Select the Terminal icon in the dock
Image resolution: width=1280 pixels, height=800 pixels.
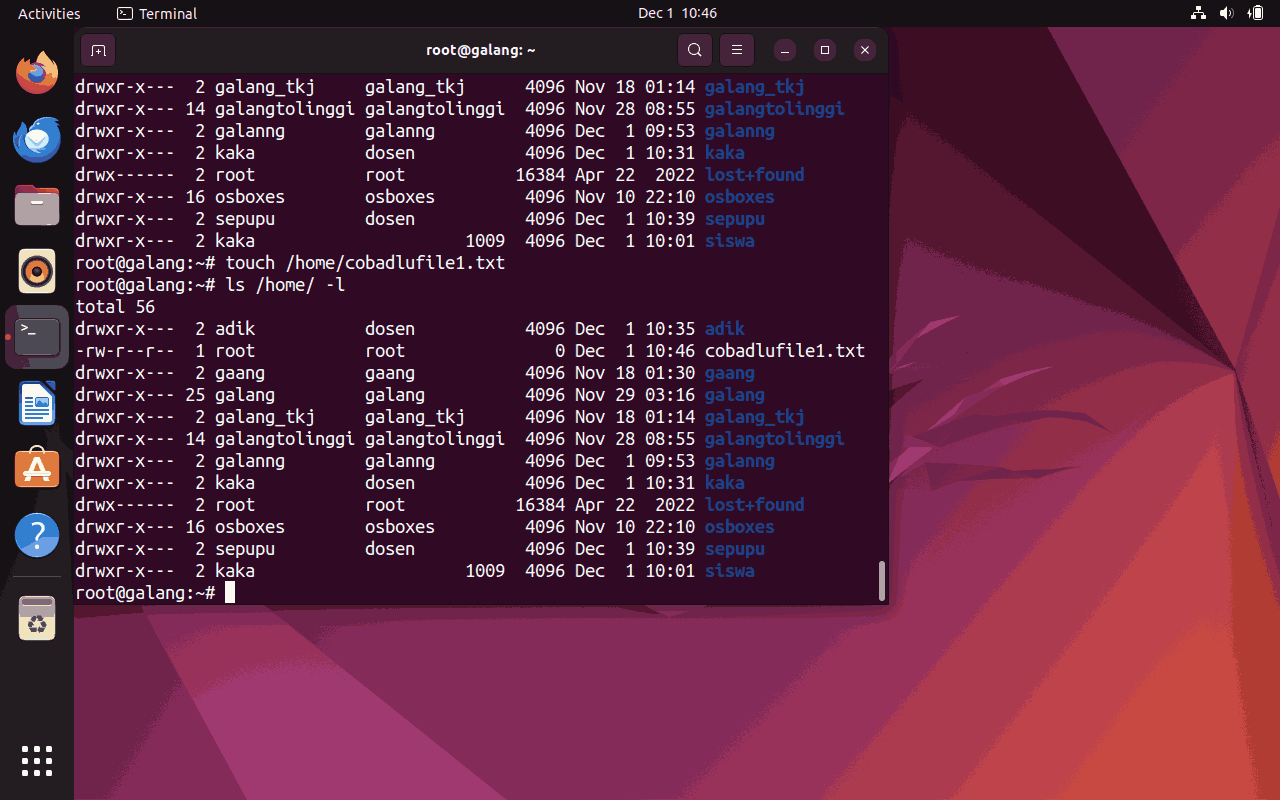(37, 337)
